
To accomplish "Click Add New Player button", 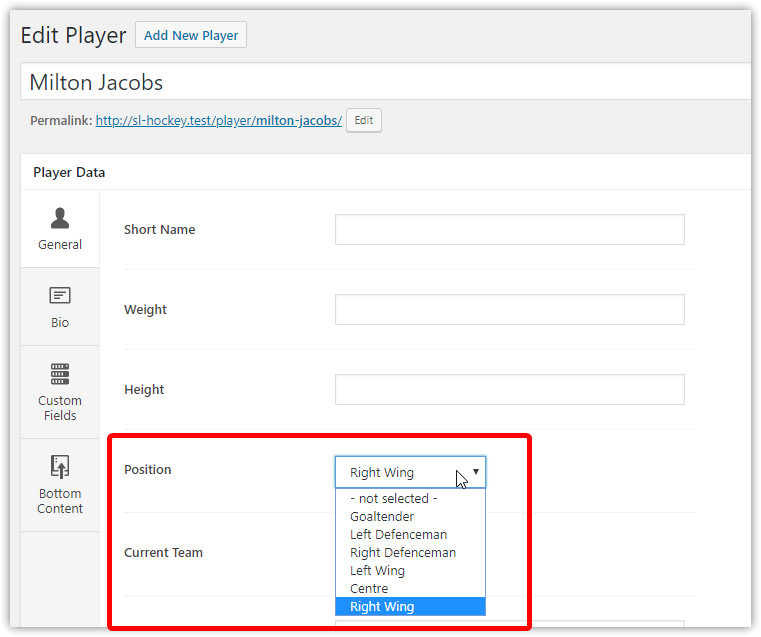I will click(191, 35).
